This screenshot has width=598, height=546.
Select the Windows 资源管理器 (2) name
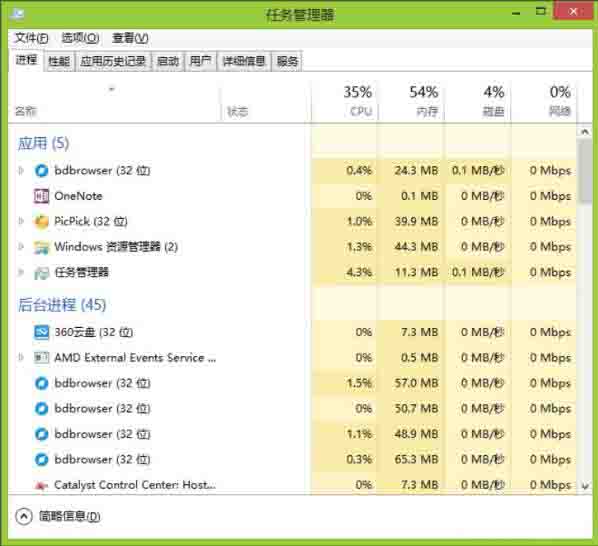point(116,247)
